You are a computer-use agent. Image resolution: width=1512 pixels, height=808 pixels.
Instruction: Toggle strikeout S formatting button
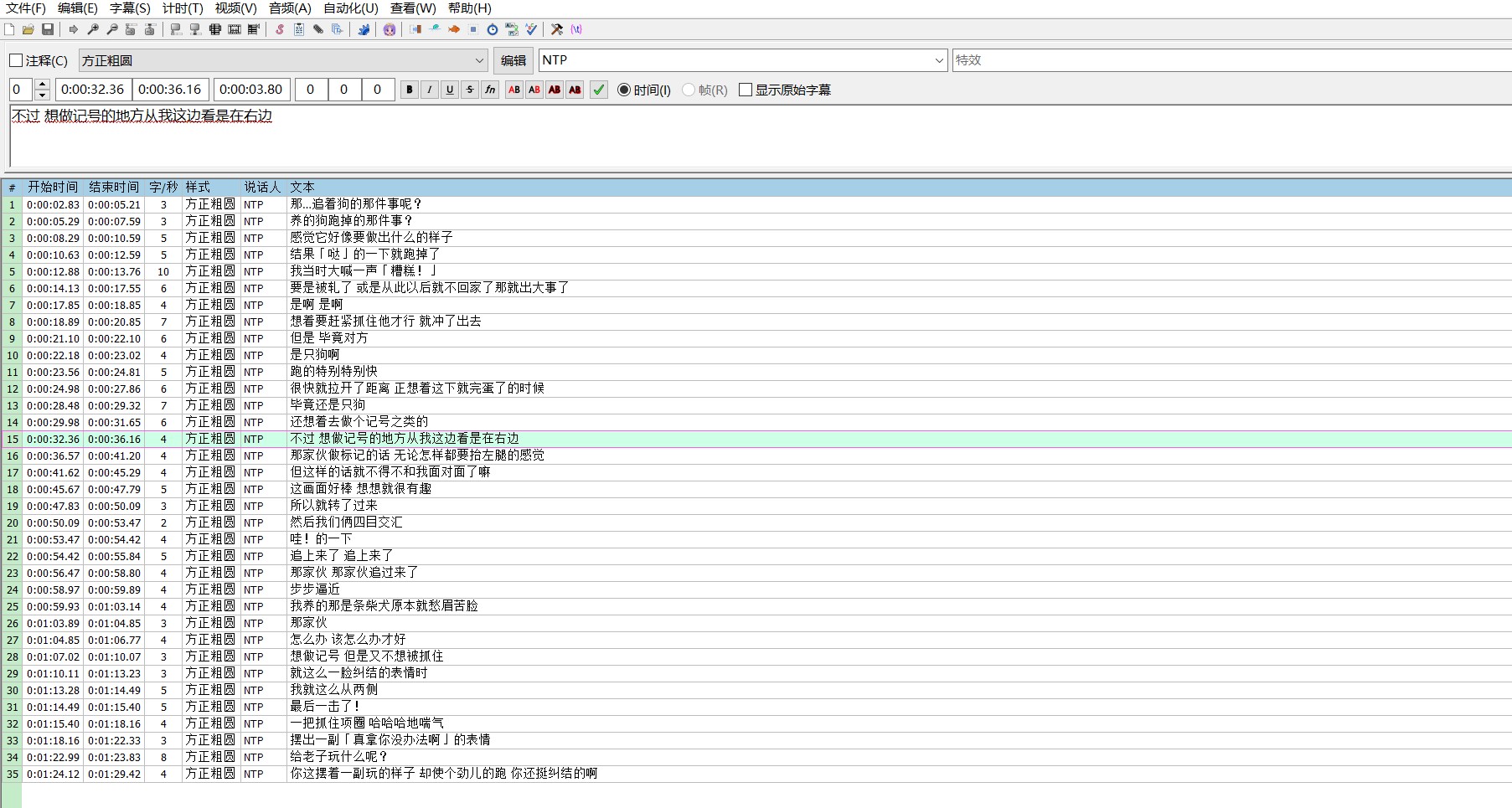(470, 90)
